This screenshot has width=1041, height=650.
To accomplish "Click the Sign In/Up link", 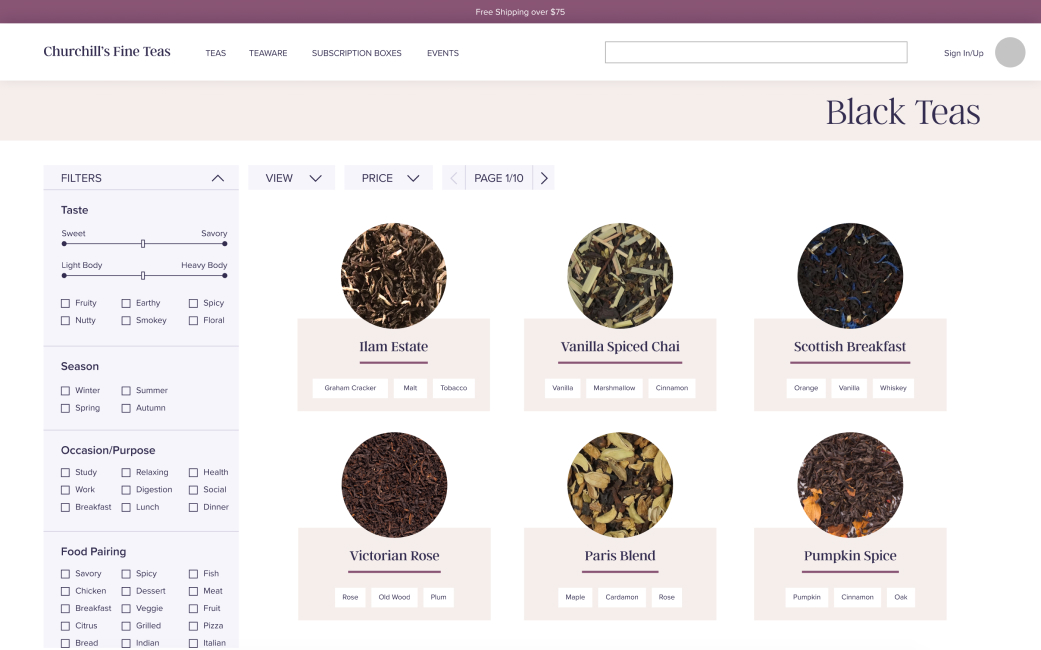I will 963,53.
